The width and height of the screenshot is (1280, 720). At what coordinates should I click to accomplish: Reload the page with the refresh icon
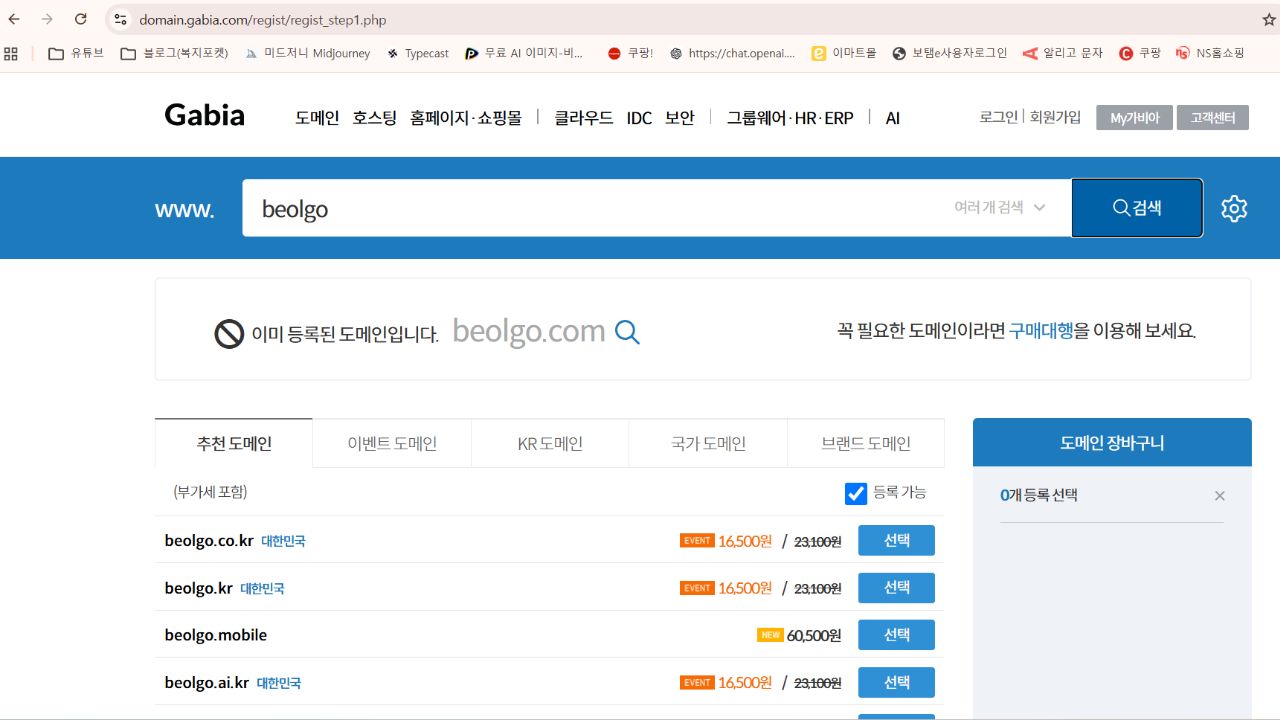point(81,19)
